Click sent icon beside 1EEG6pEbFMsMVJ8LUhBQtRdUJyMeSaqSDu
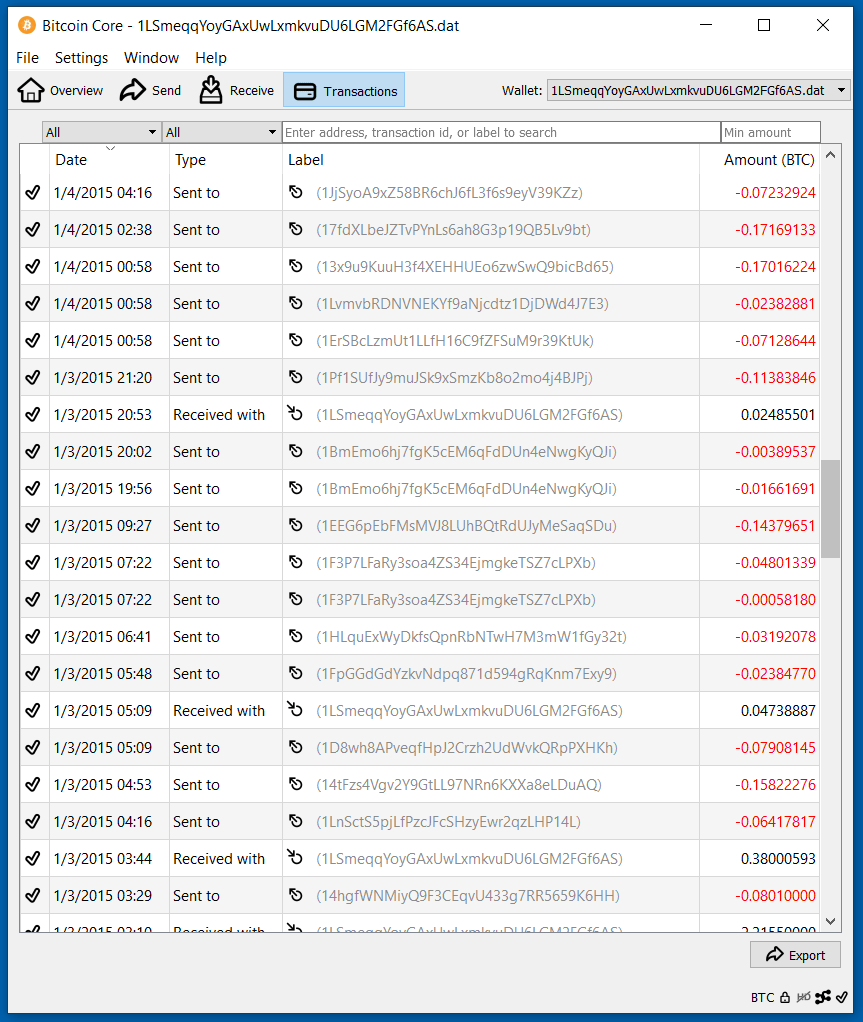 tap(296, 525)
